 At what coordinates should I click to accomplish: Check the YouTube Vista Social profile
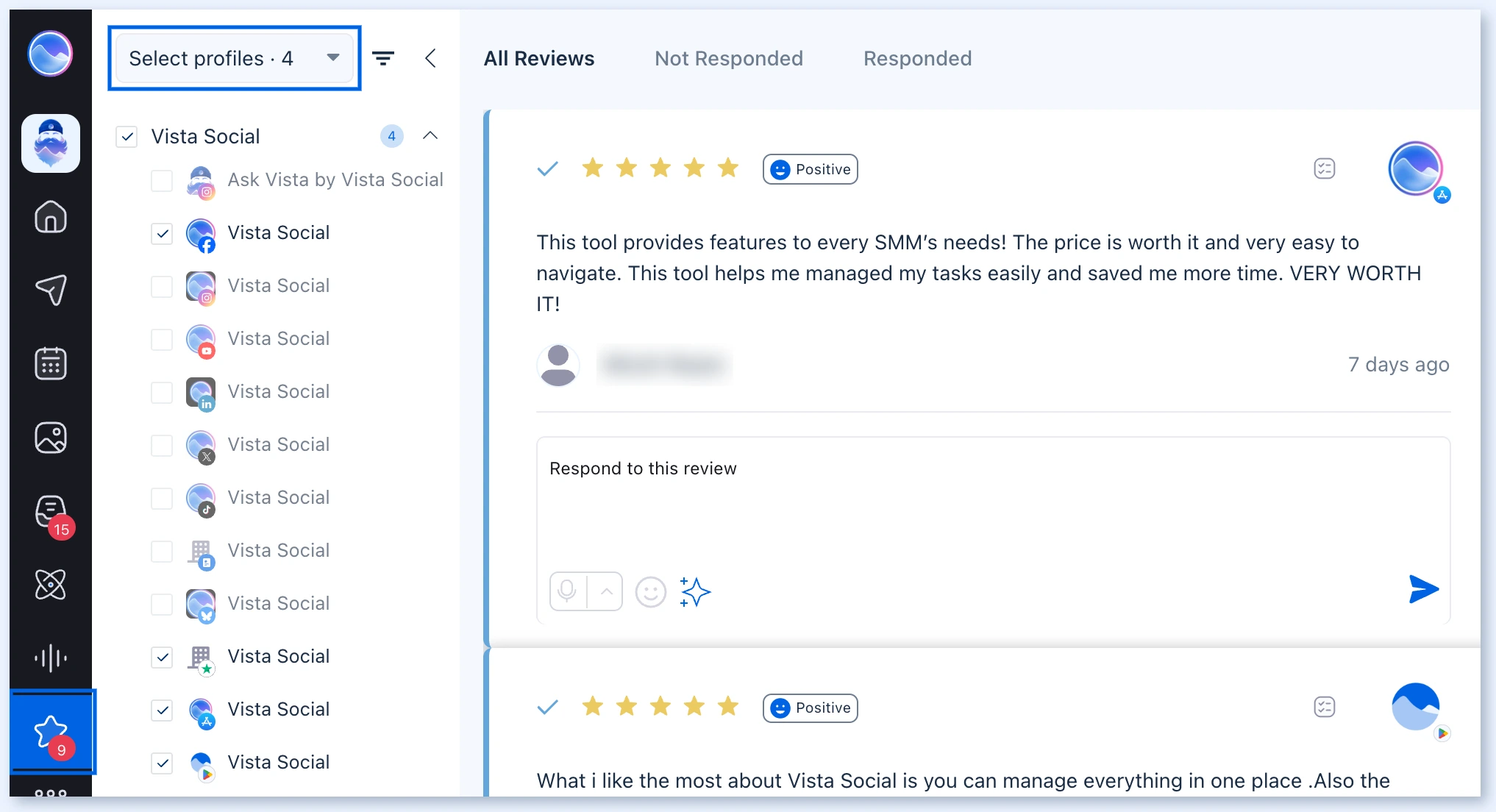(x=162, y=340)
